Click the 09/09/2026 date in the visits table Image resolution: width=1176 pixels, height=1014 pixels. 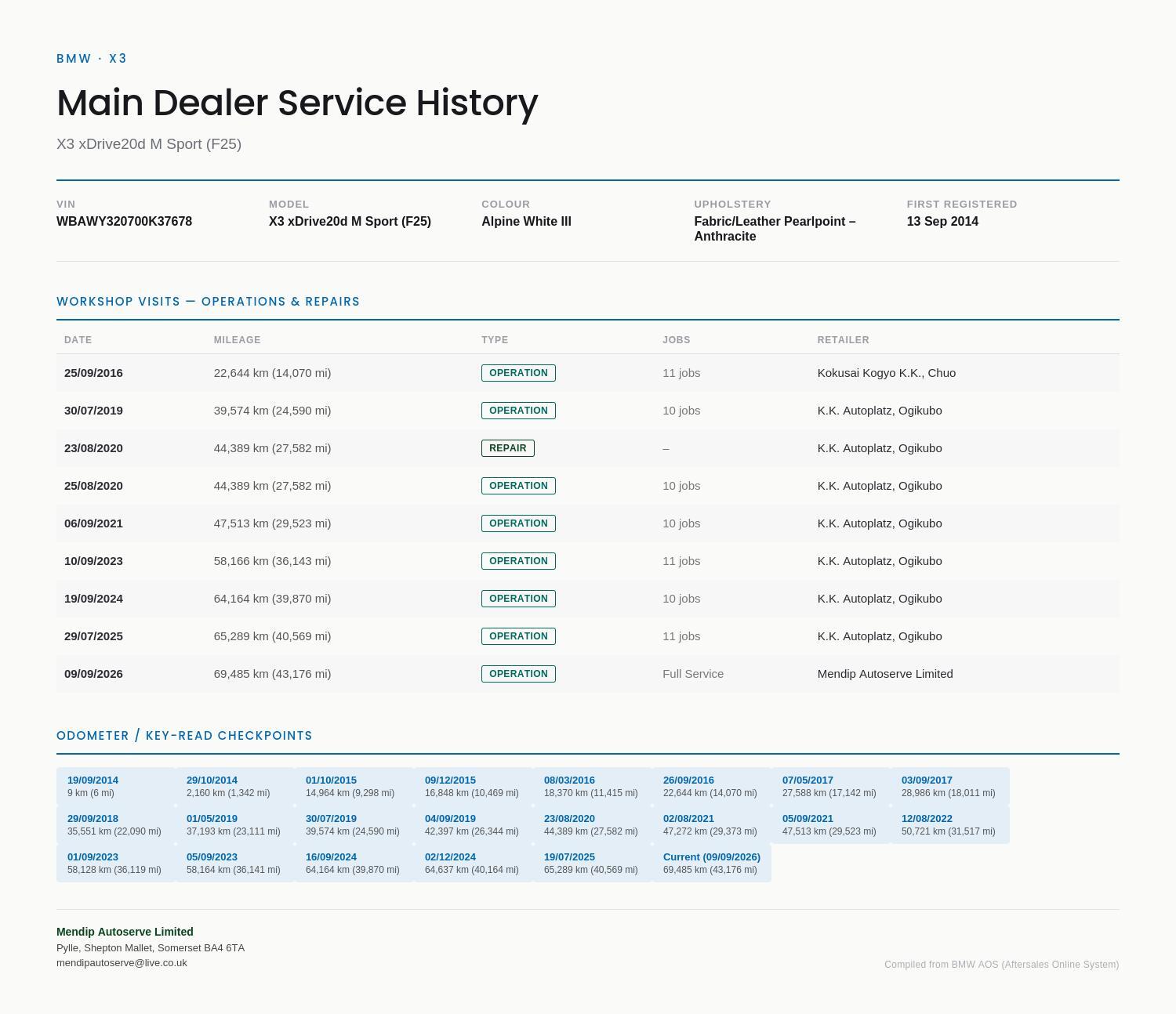click(x=93, y=674)
